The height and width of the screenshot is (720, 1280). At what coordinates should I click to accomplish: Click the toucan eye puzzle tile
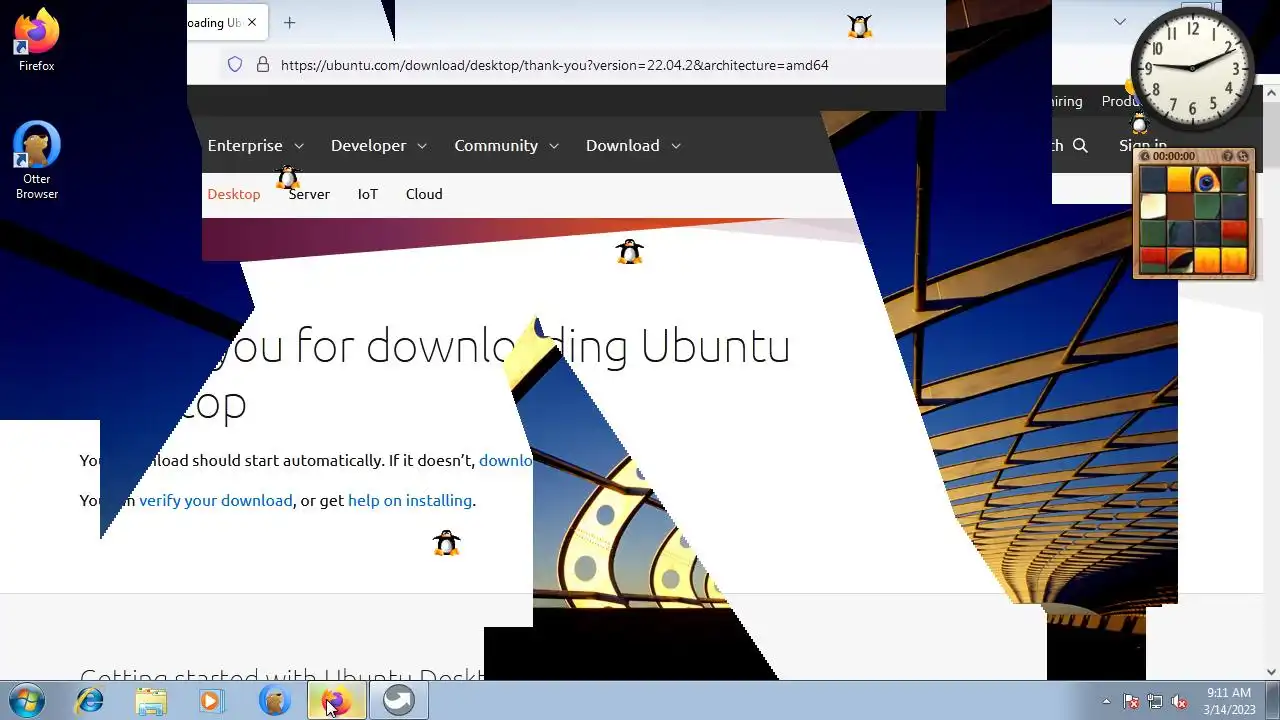click(1207, 180)
